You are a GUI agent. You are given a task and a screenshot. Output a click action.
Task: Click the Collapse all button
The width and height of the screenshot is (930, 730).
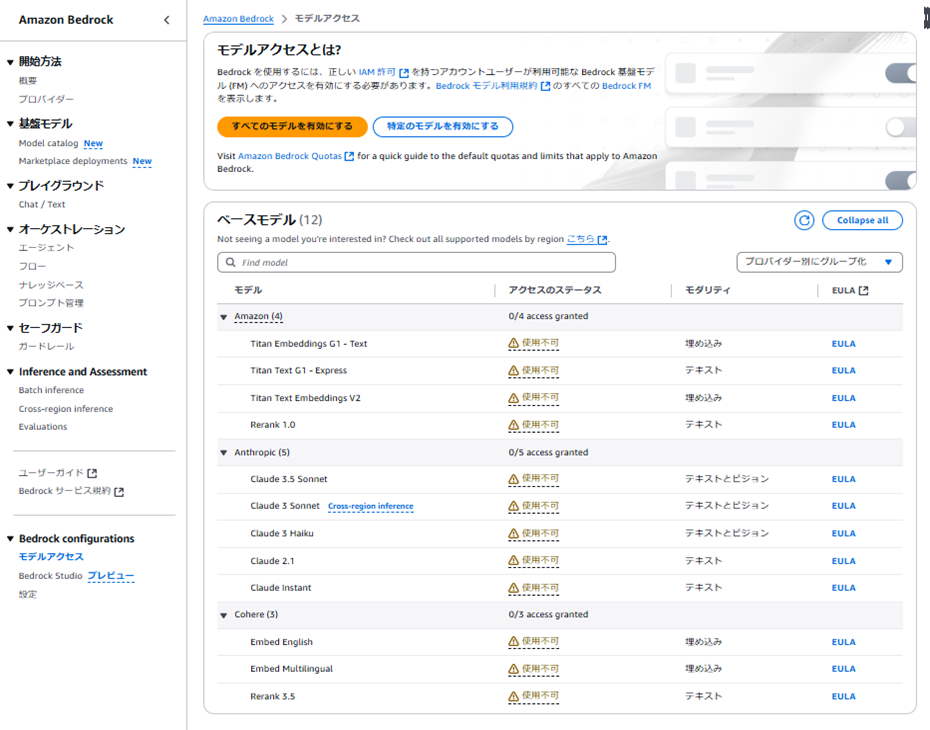(862, 221)
